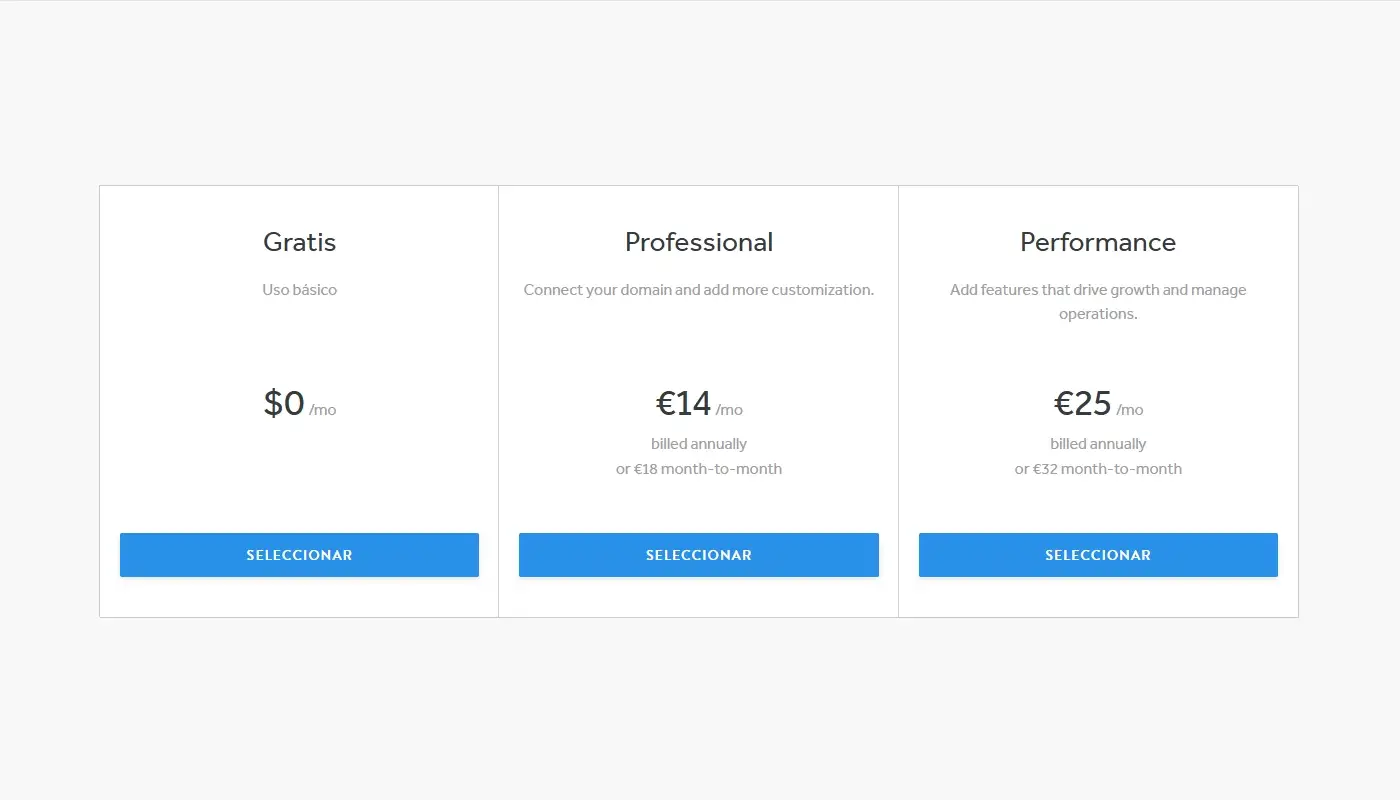Click the Performance plan description text
Screen dimensions: 1400x800
tap(1097, 301)
